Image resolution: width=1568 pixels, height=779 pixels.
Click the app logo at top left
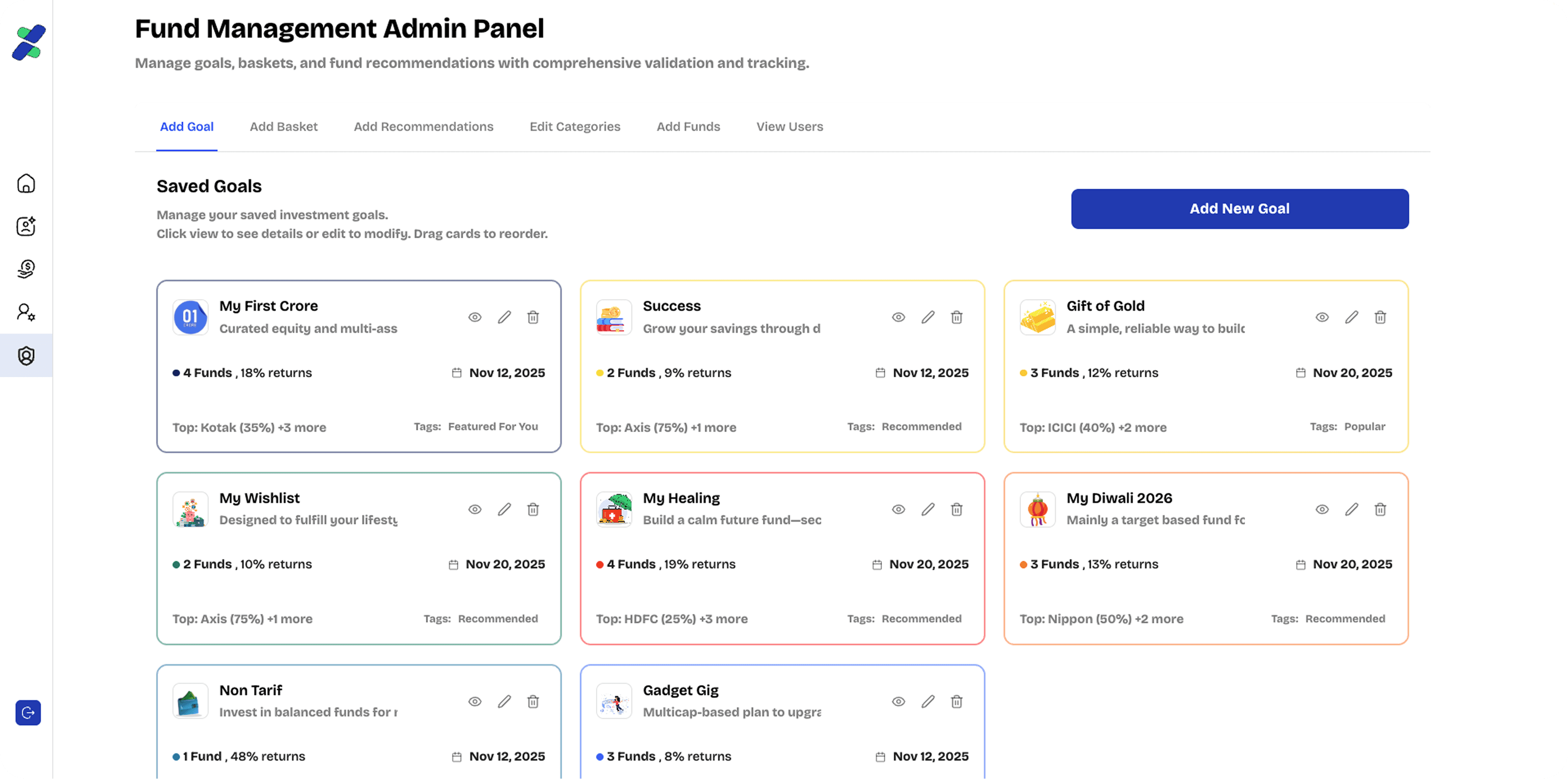click(x=29, y=43)
